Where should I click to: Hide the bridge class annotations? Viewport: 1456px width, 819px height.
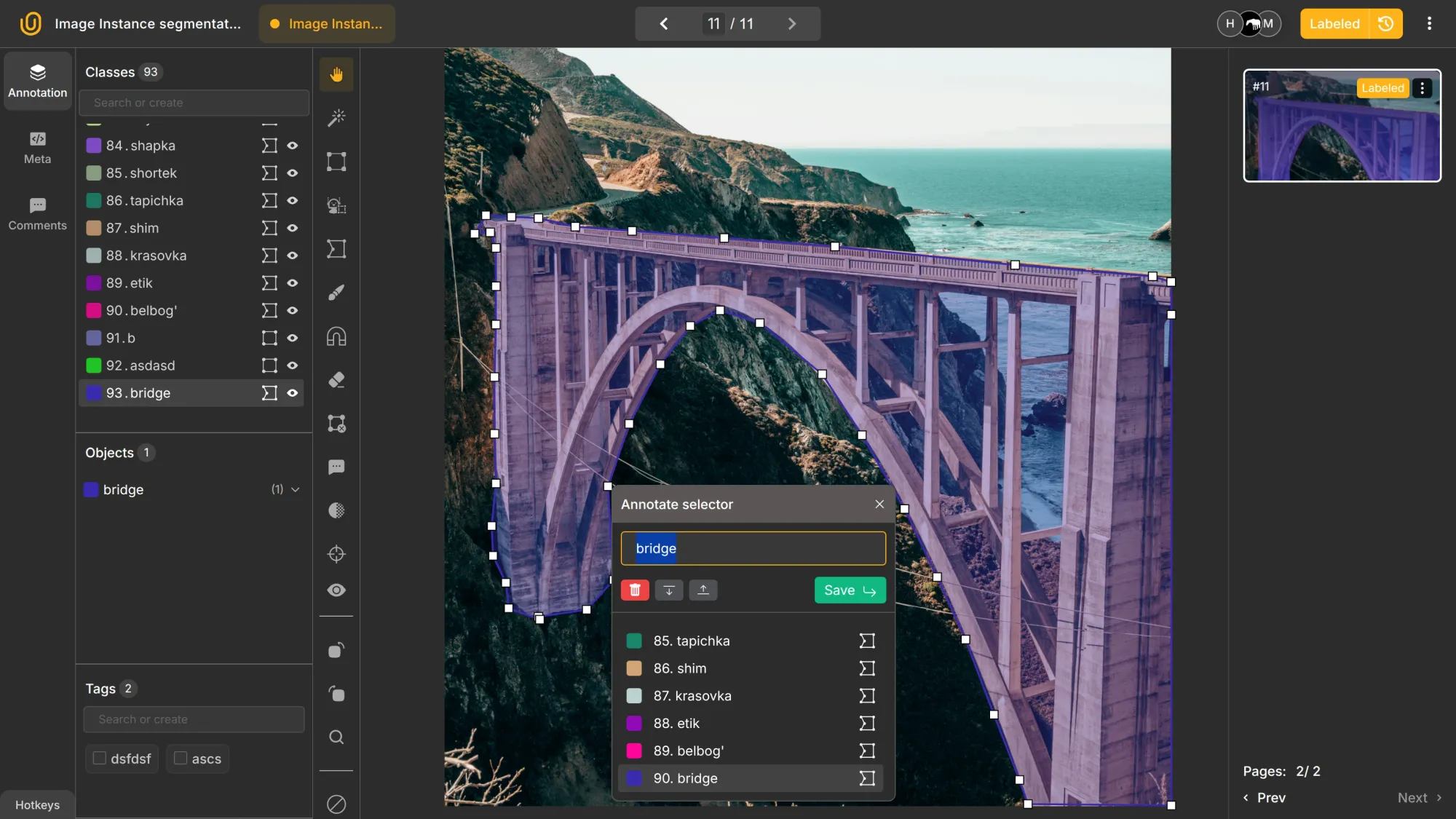pyautogui.click(x=292, y=392)
